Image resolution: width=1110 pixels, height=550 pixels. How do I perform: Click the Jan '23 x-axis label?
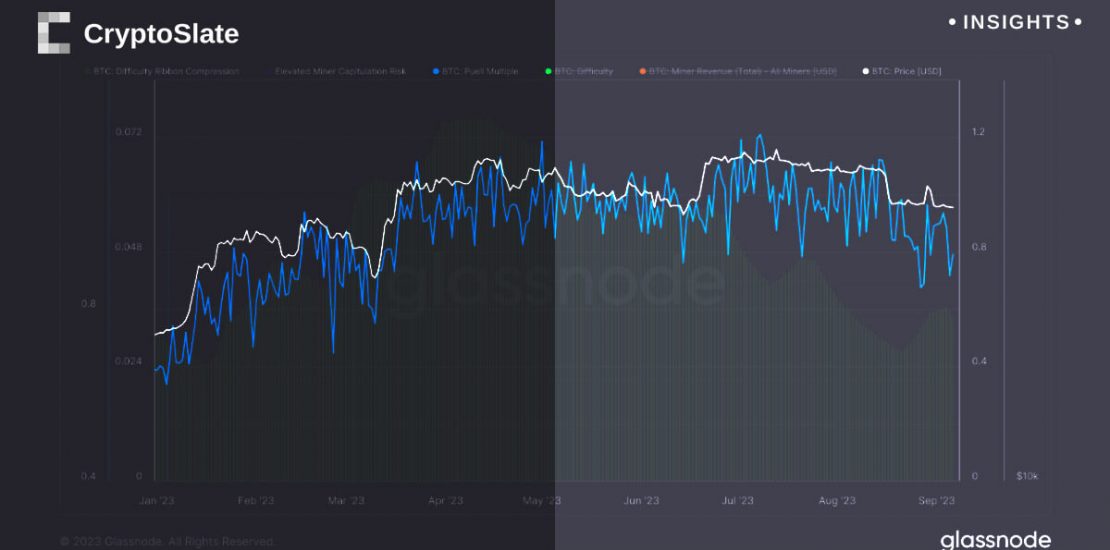pos(158,500)
